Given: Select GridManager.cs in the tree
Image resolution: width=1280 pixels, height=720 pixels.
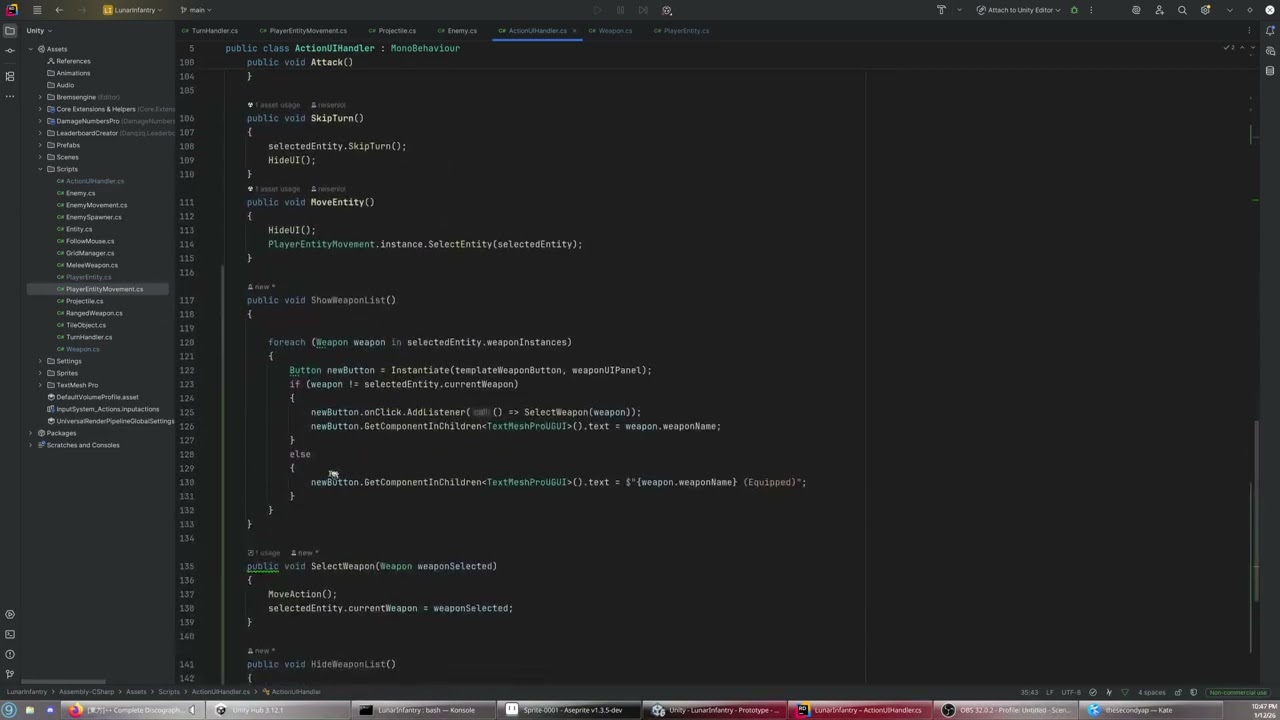Looking at the screenshot, I should [x=90, y=253].
